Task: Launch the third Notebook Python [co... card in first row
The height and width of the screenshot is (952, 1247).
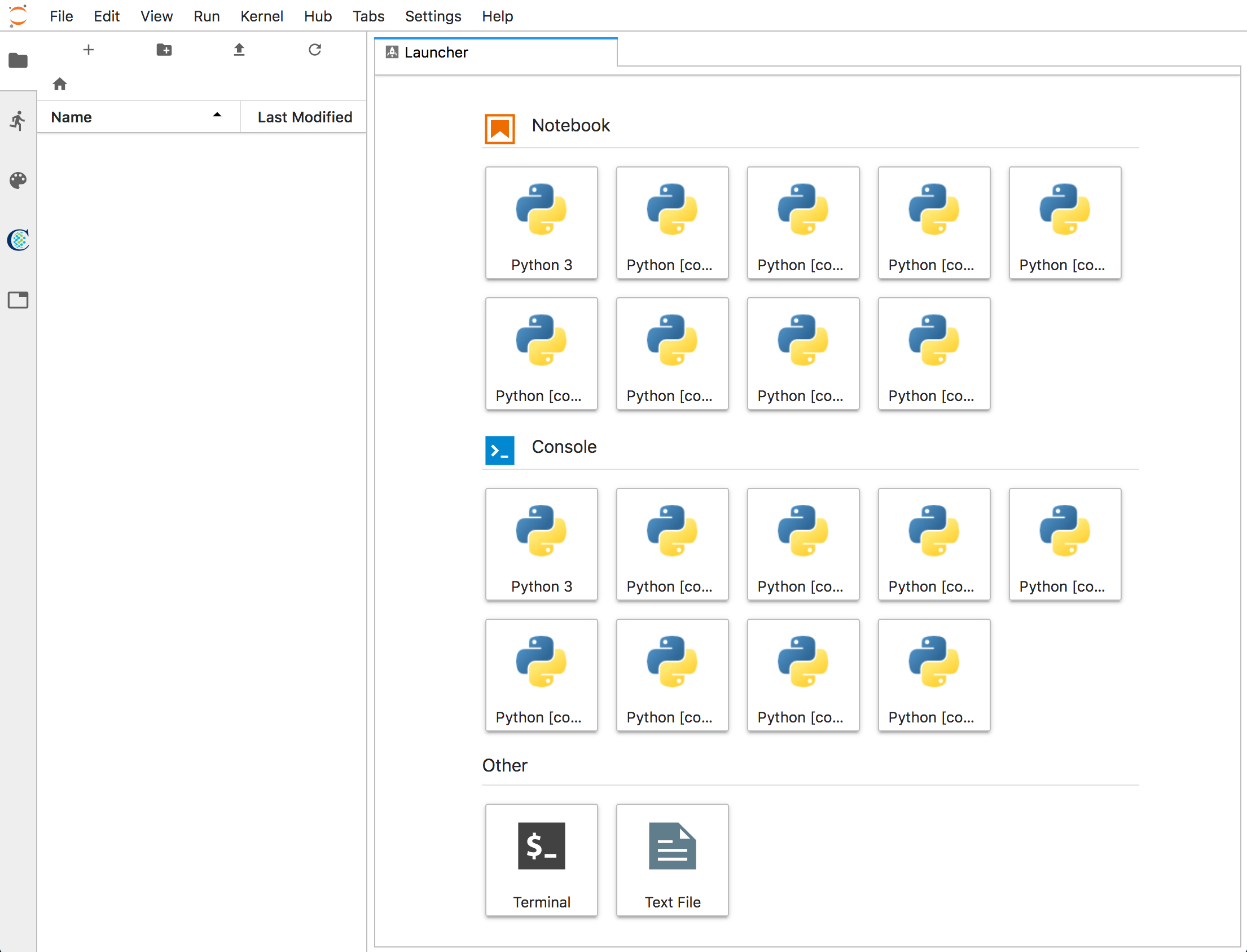Action: click(803, 223)
